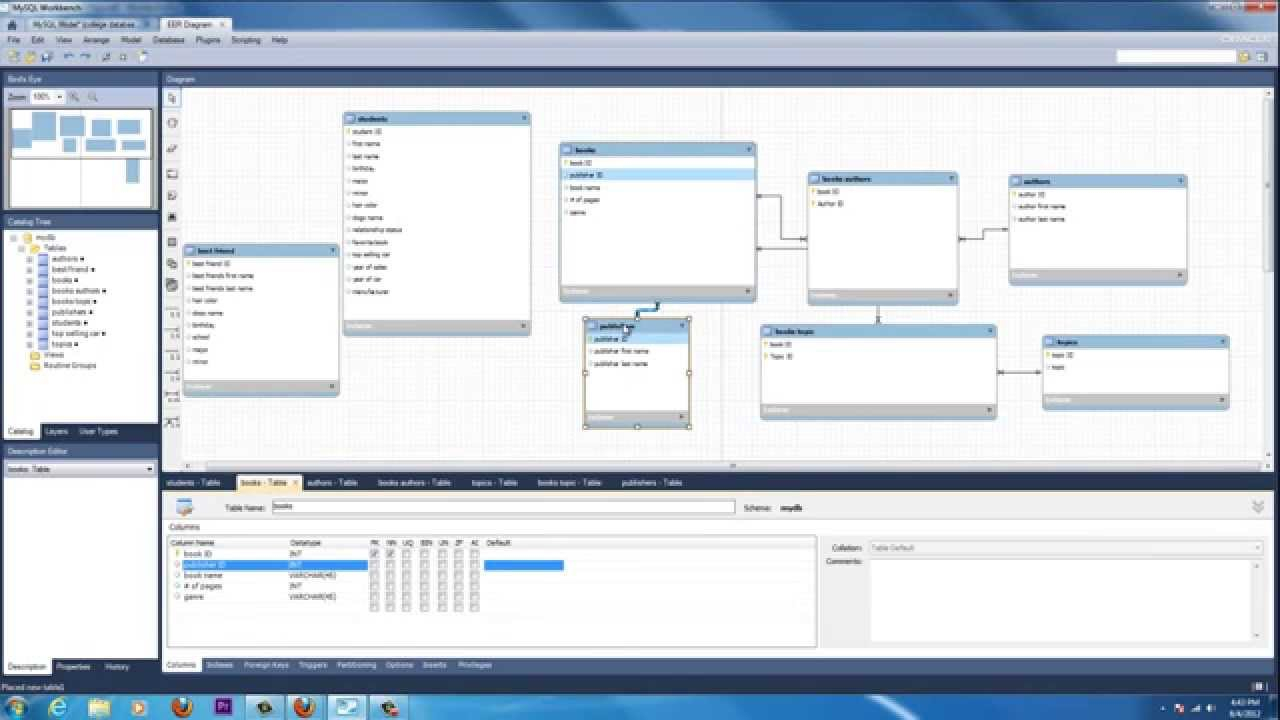This screenshot has width=1280, height=720.
Task: Select the place new view tool
Action: (172, 264)
